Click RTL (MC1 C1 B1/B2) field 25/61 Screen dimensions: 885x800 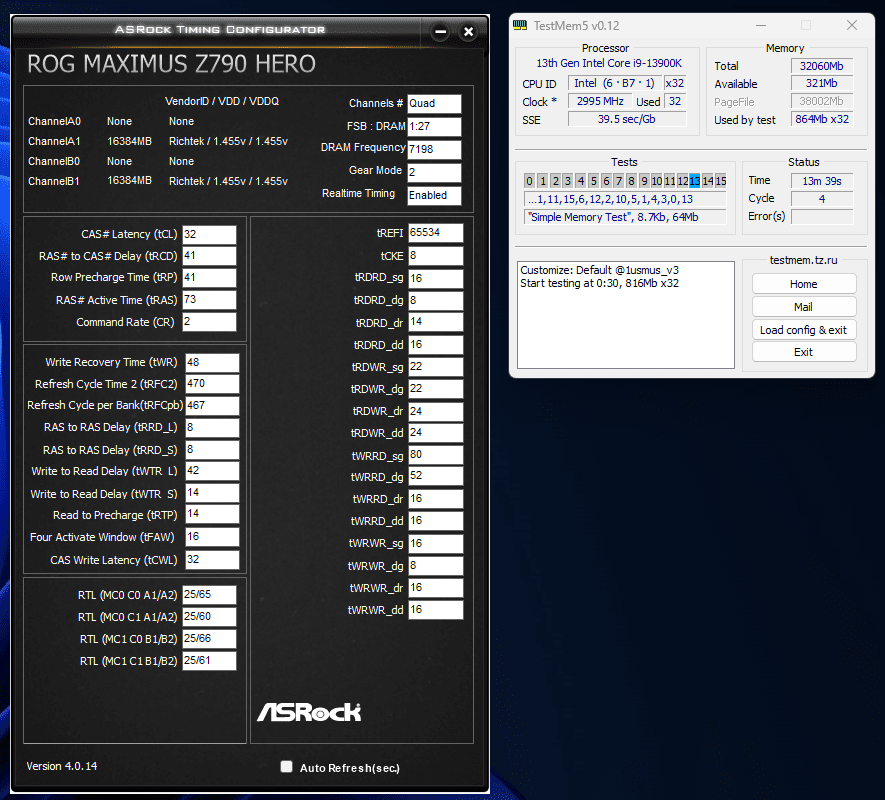(209, 661)
